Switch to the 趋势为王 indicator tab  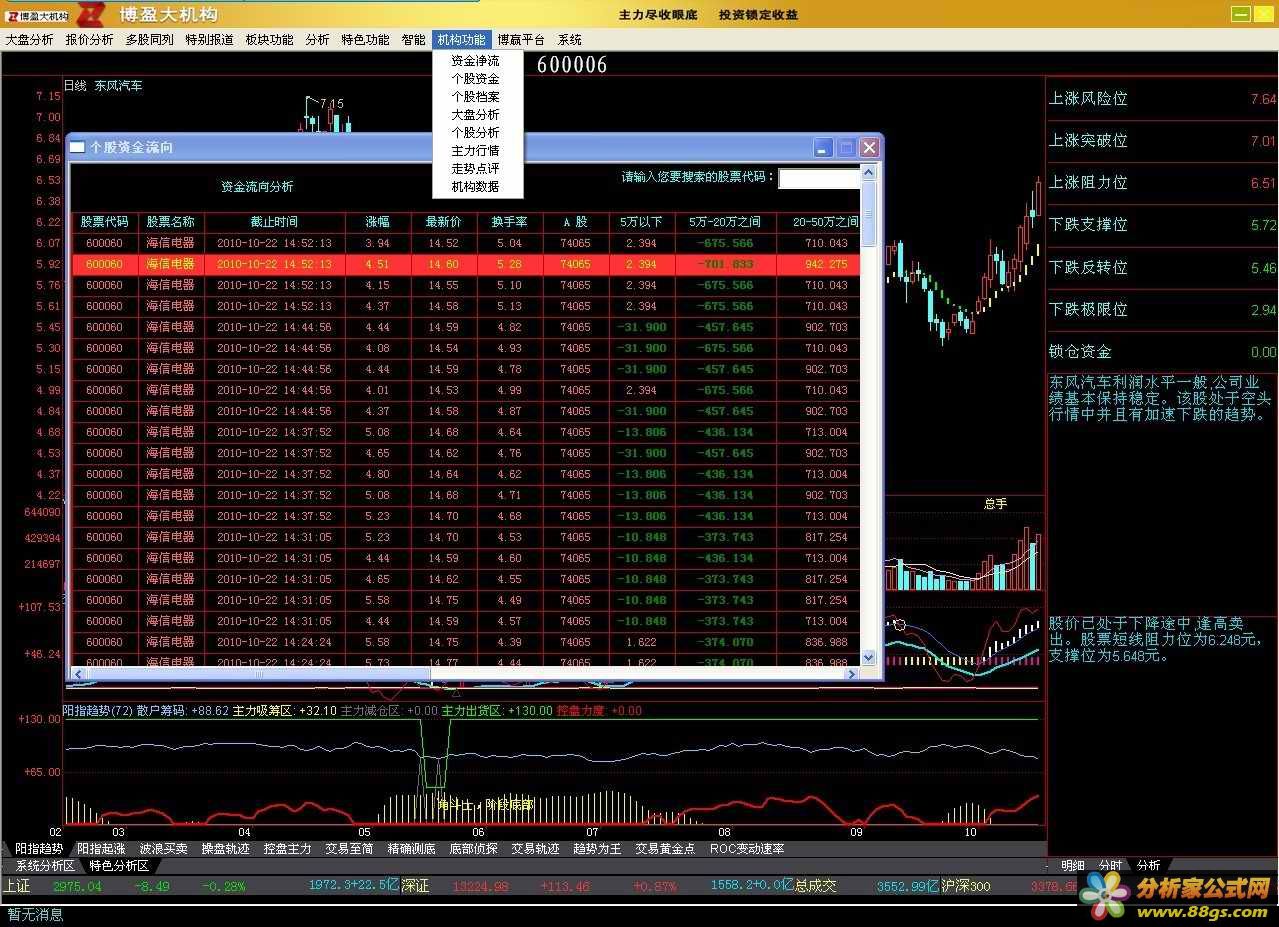coord(597,849)
